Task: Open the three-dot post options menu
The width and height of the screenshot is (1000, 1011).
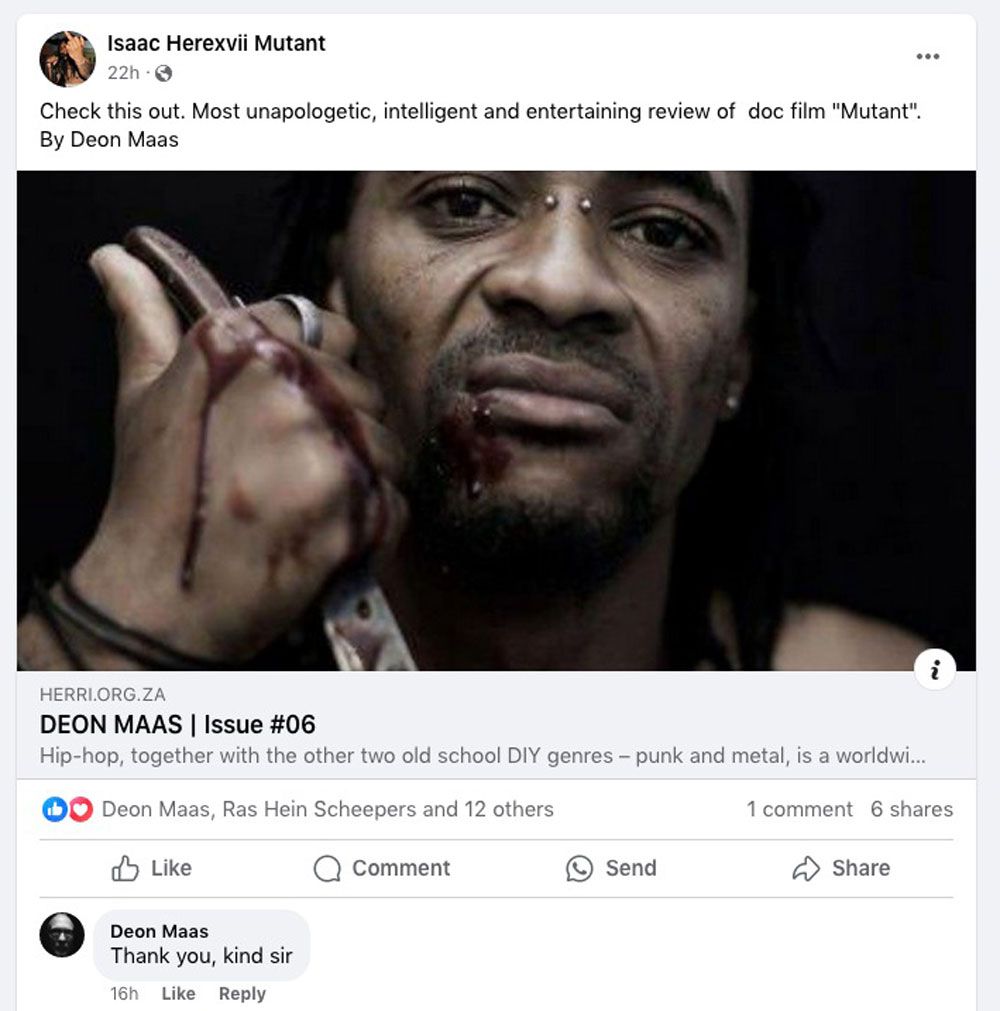Action: pos(927,56)
